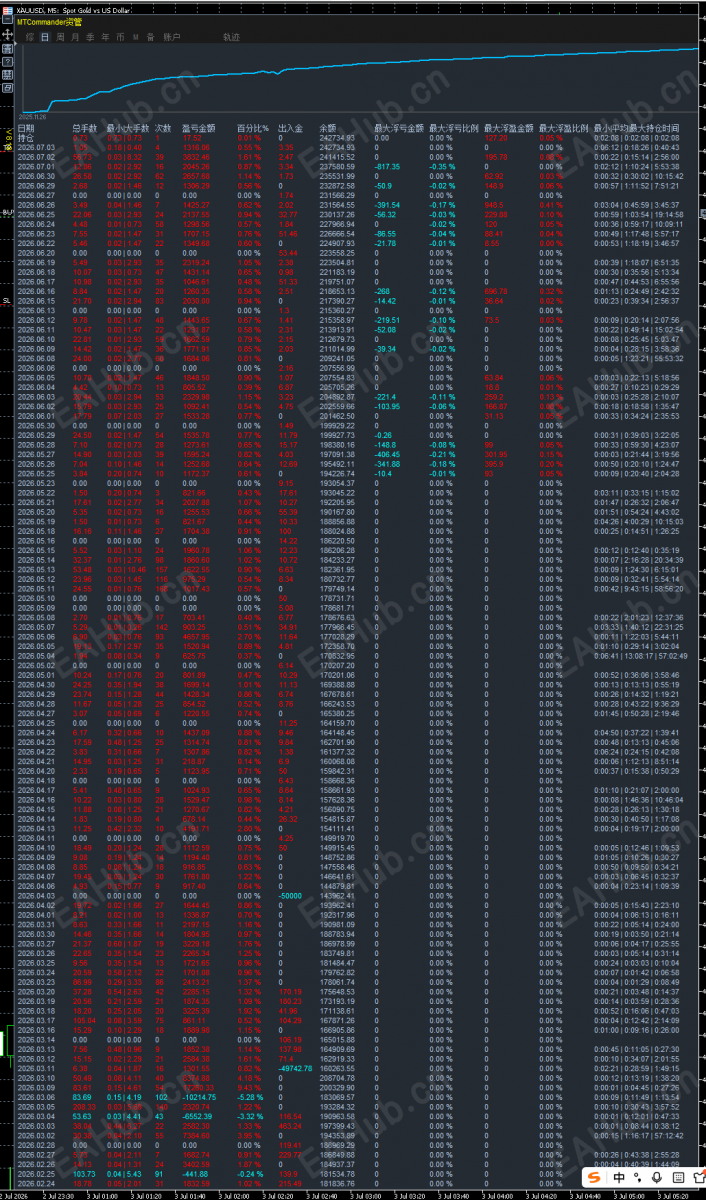Select the 2026.06.30 date row

click(x=36, y=176)
